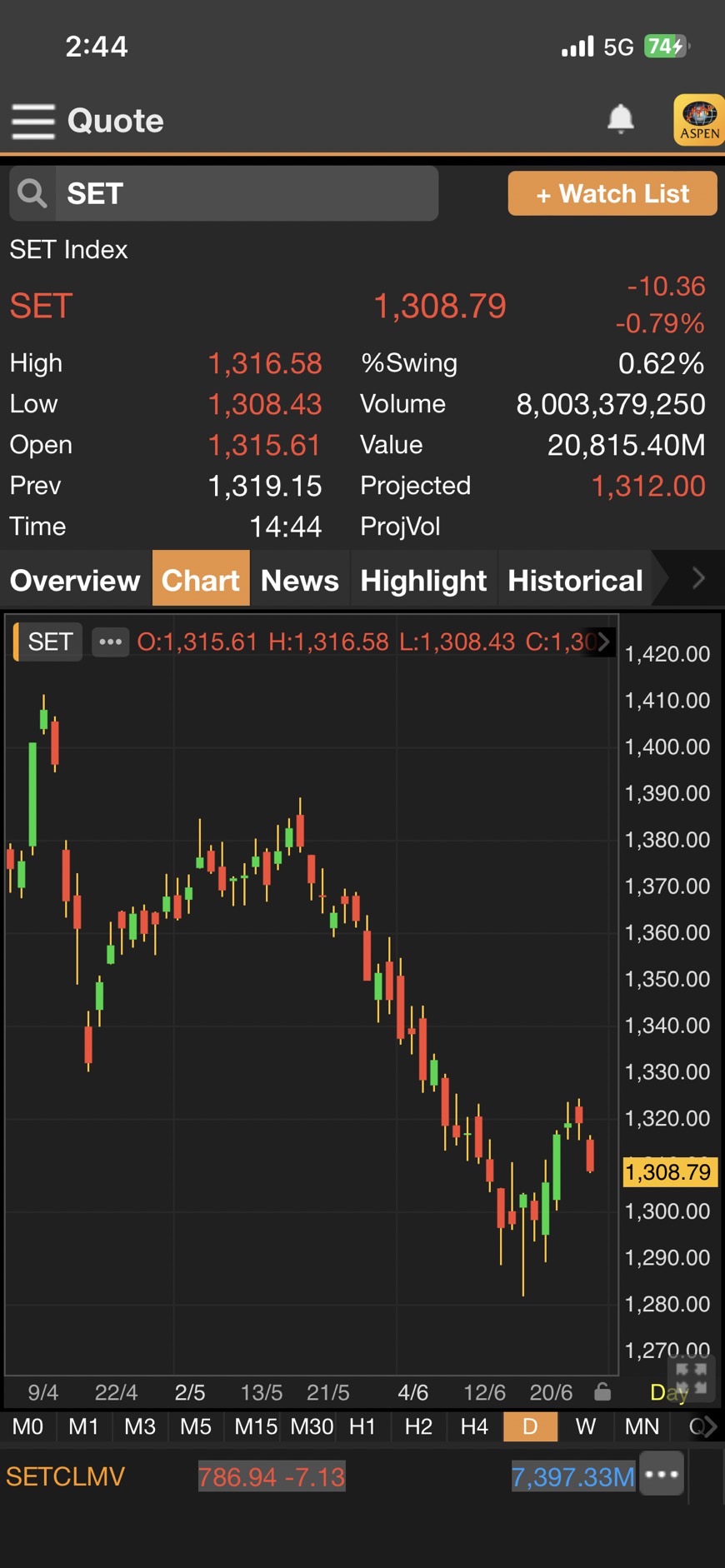Select H1 timeframe
The width and height of the screenshot is (725, 1568).
362,1426
